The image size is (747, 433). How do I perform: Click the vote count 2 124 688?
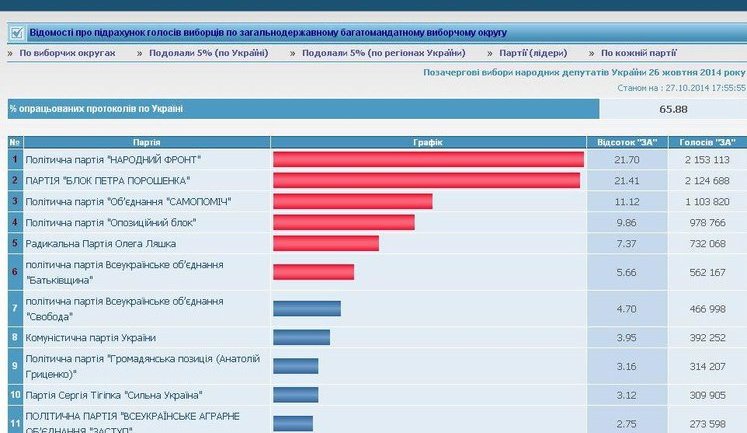[707, 181]
